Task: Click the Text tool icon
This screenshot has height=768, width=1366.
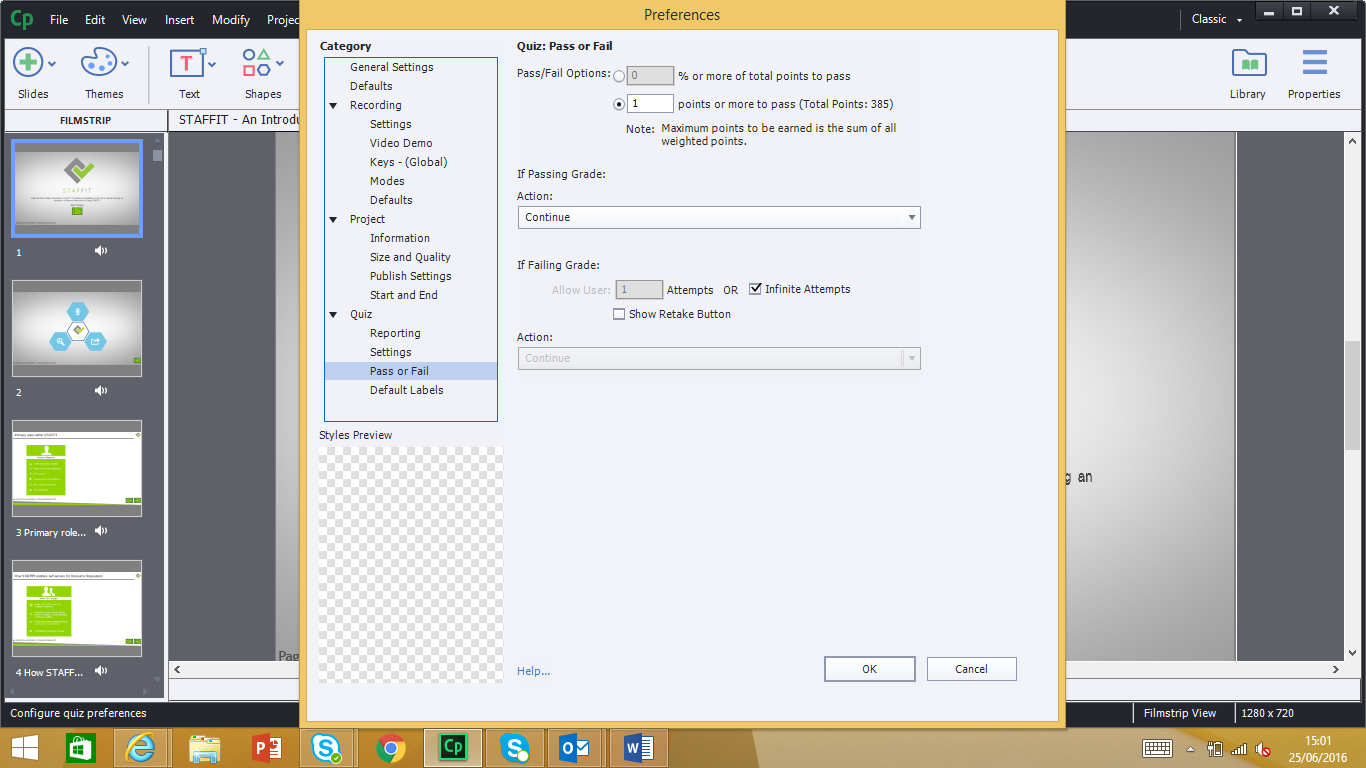Action: pos(186,63)
